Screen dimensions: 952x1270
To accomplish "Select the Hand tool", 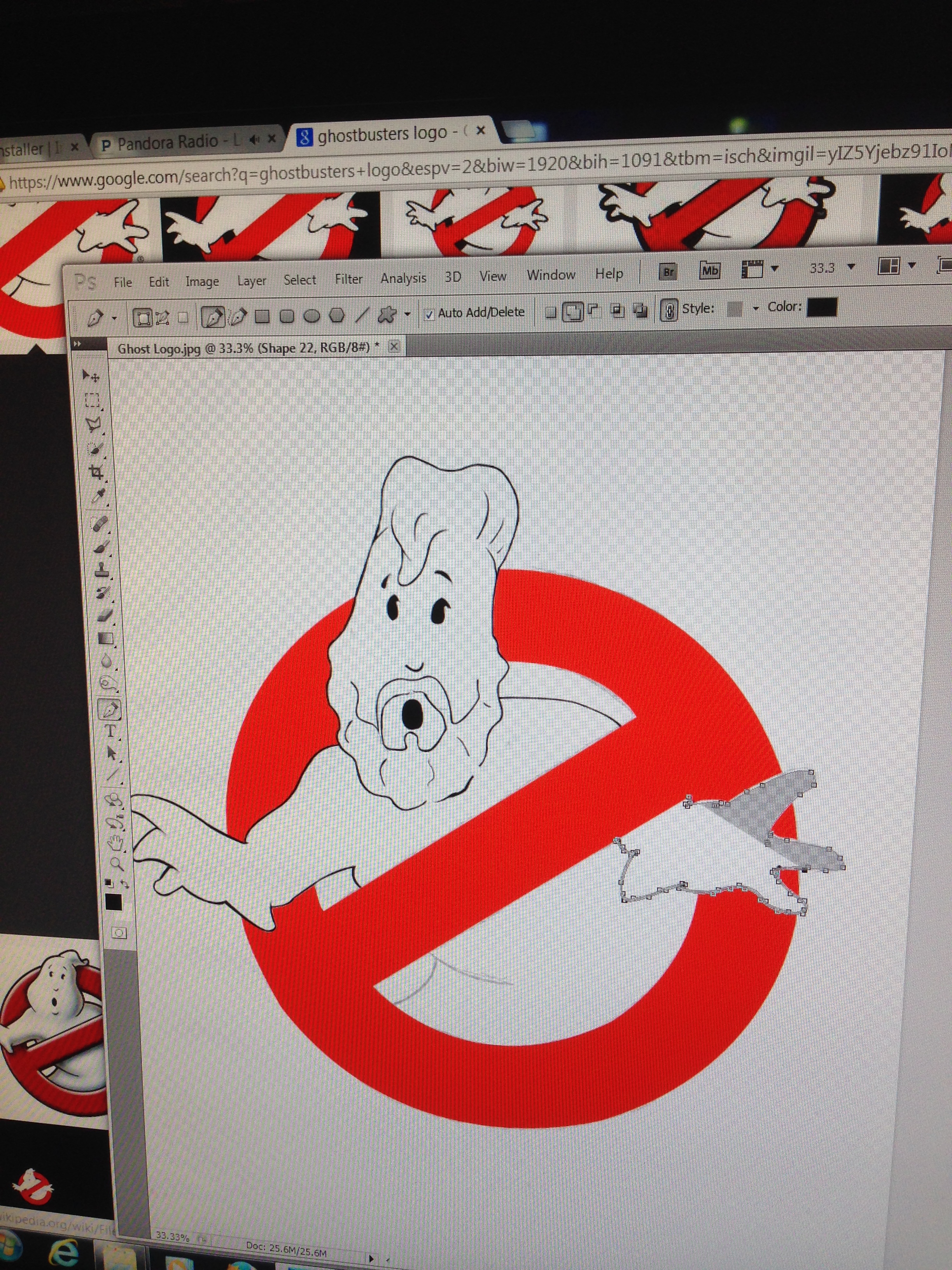I will (x=117, y=844).
